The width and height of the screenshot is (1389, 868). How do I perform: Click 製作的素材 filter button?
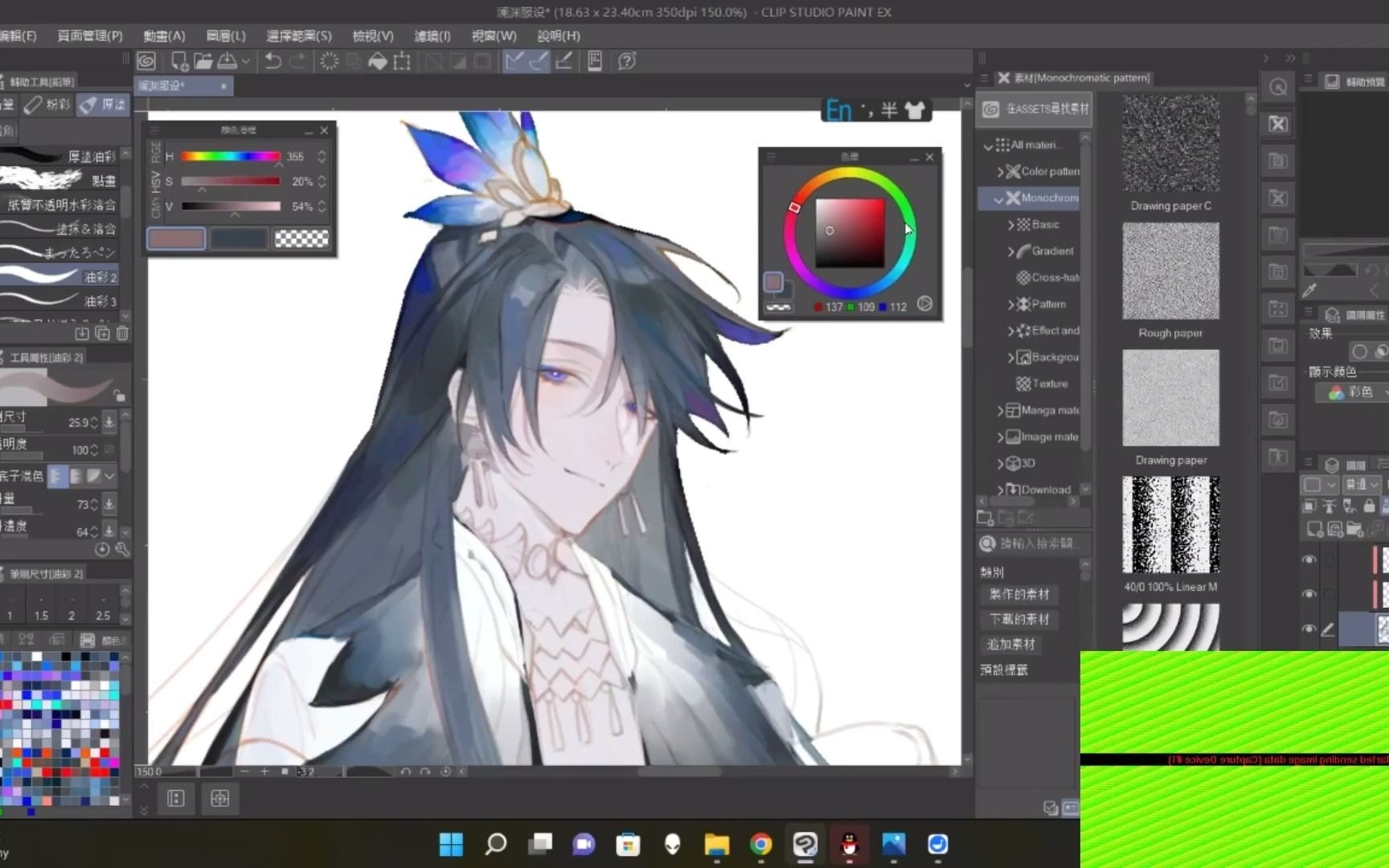(1019, 595)
